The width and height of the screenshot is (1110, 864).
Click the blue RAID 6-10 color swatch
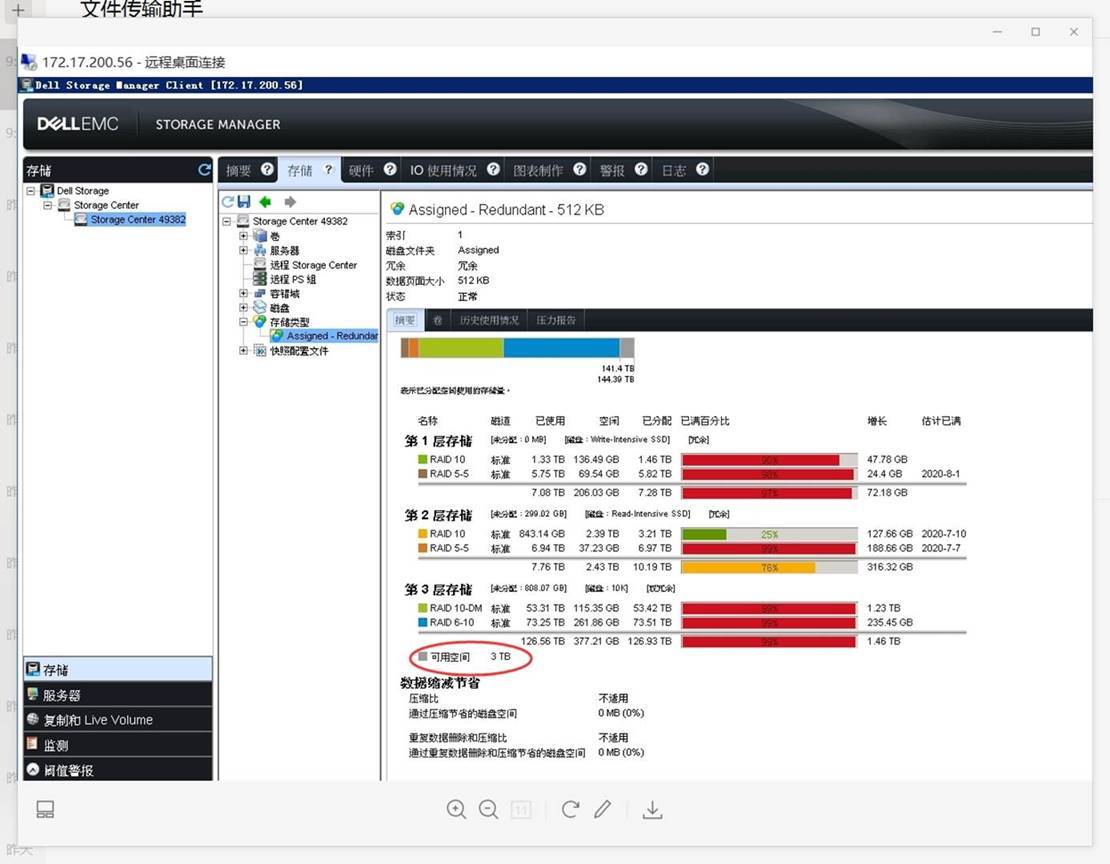point(423,623)
